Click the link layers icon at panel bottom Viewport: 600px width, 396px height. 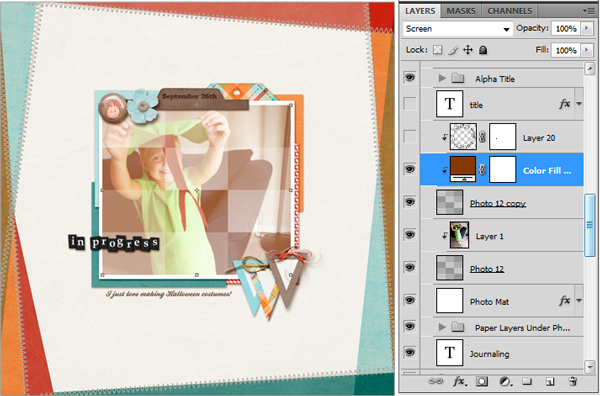tap(435, 381)
